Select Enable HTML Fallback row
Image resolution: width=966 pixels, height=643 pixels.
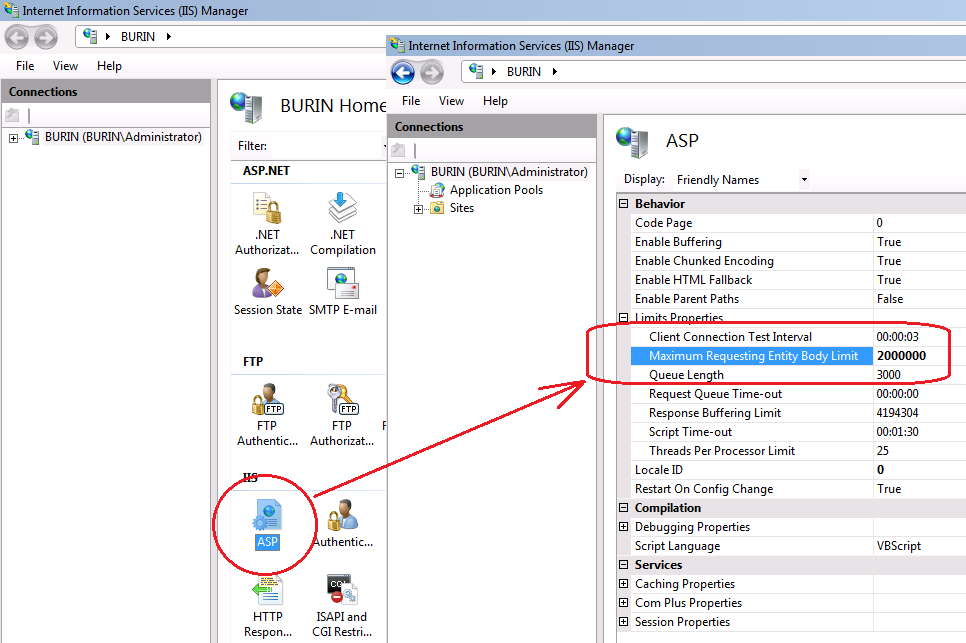tap(798, 280)
